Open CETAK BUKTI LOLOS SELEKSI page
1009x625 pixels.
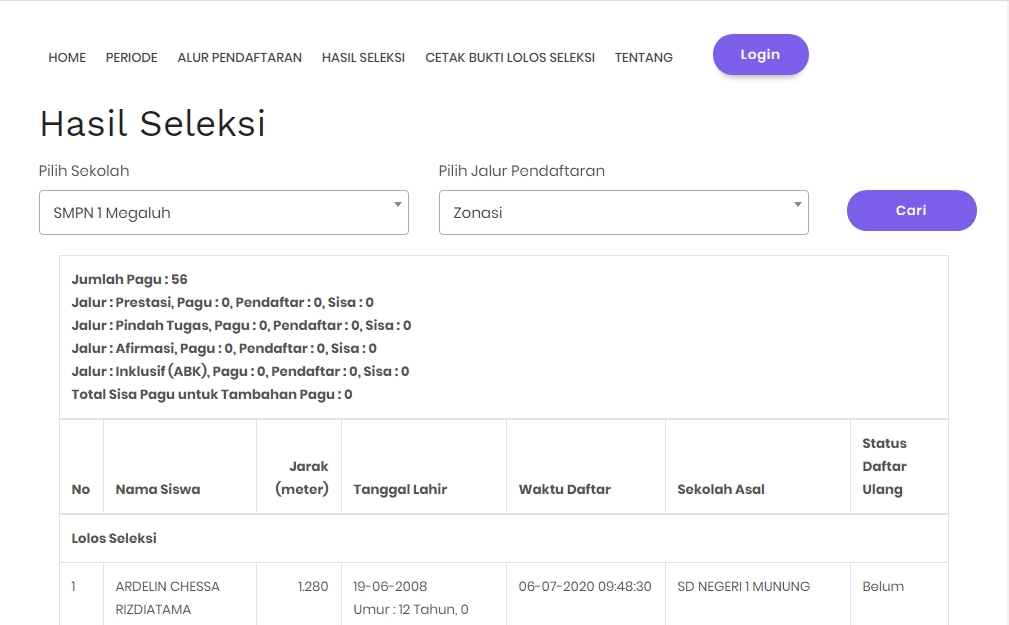point(509,58)
